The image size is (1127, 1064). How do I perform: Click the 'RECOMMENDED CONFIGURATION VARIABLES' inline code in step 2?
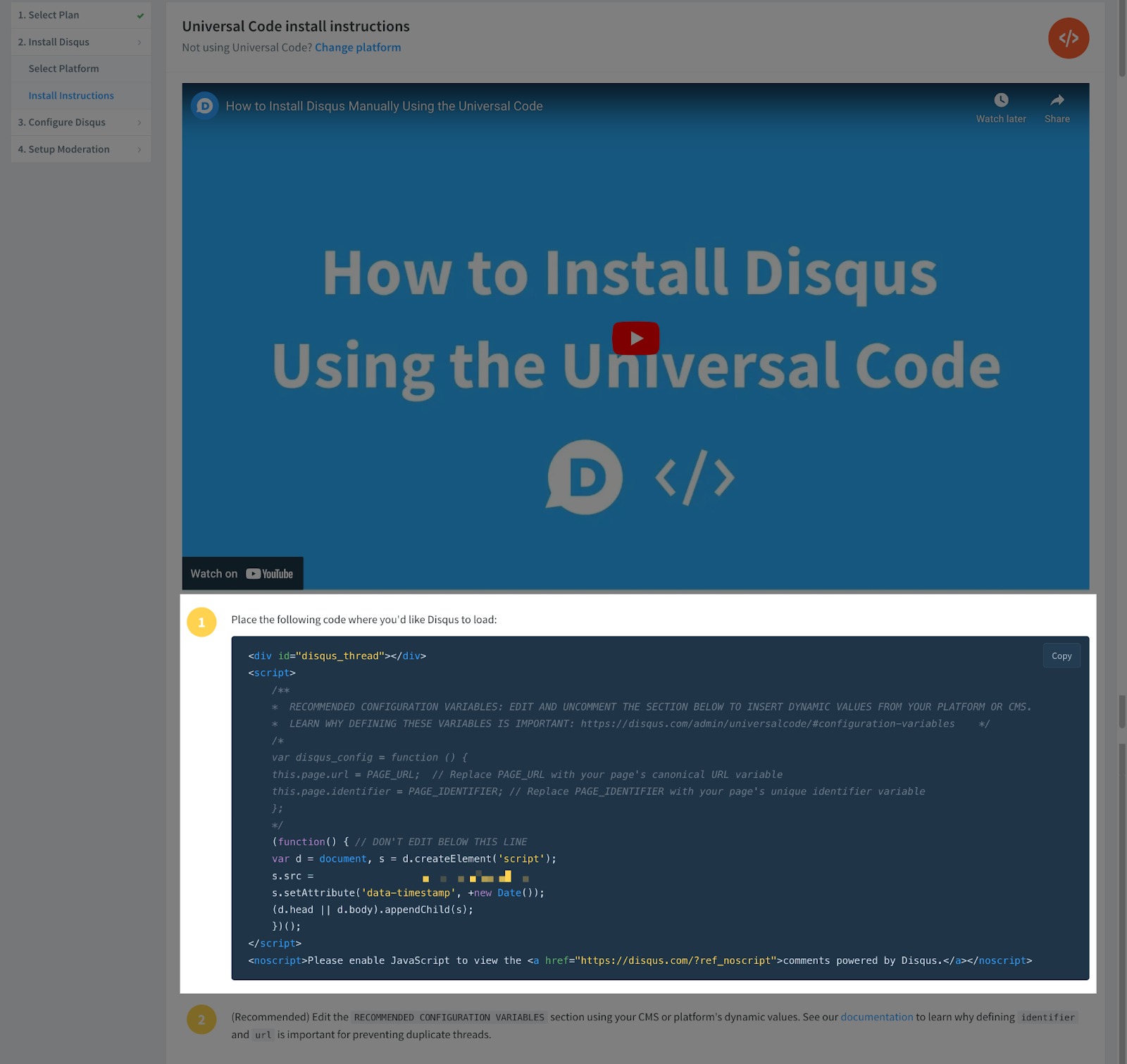[449, 1018]
